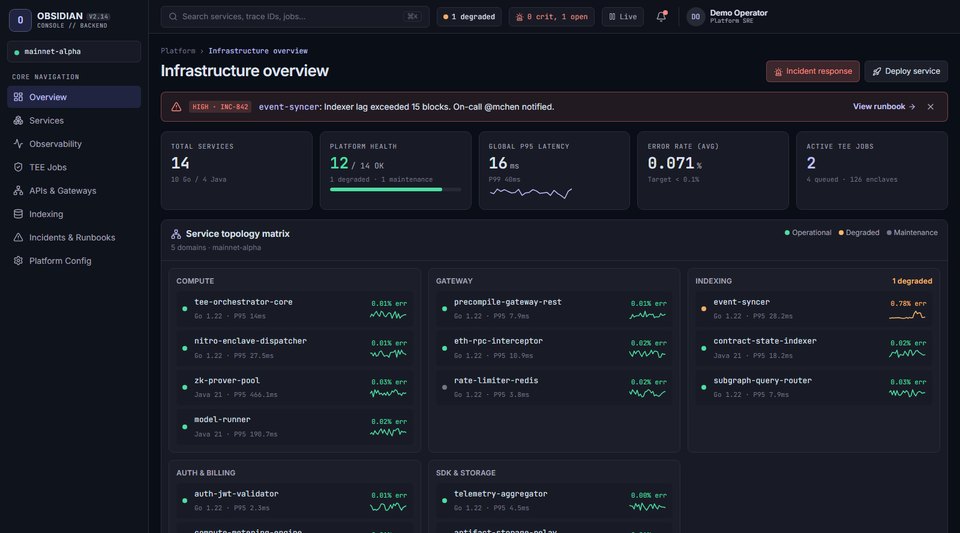Click the Demo Operator name
This screenshot has width=960, height=533.
pyautogui.click(x=738, y=13)
